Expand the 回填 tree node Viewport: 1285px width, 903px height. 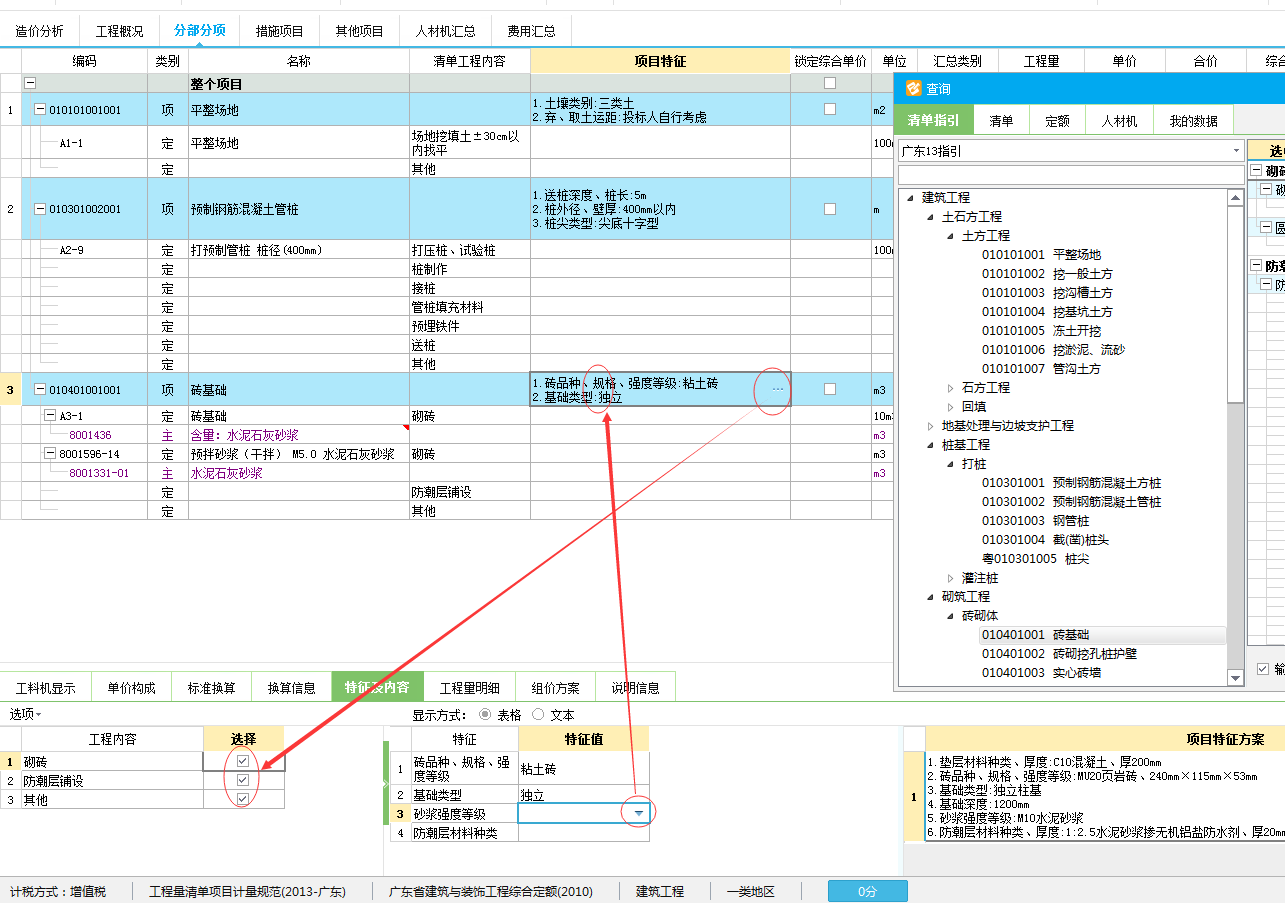pos(950,407)
